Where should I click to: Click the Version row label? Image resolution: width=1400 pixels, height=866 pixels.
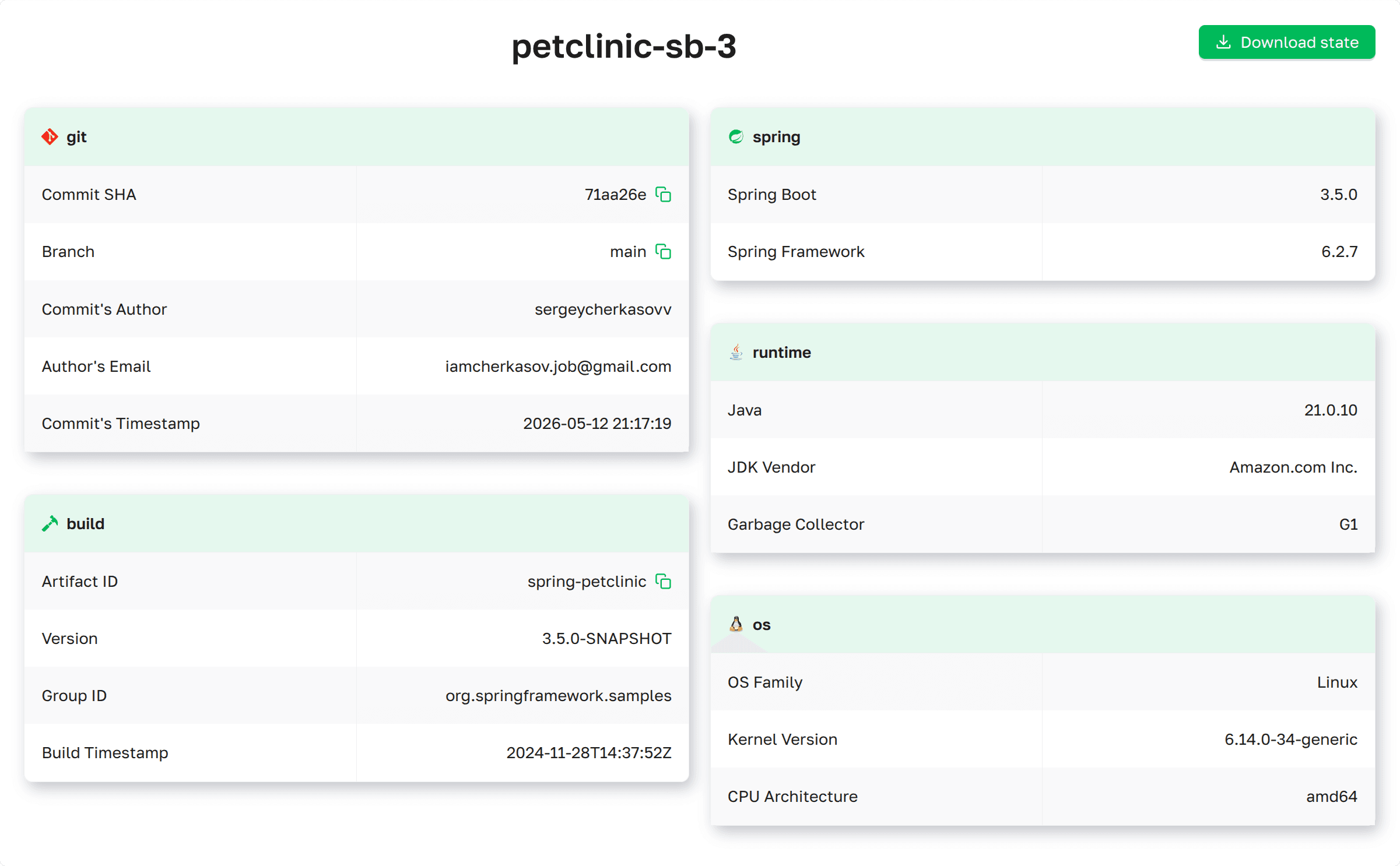click(70, 639)
